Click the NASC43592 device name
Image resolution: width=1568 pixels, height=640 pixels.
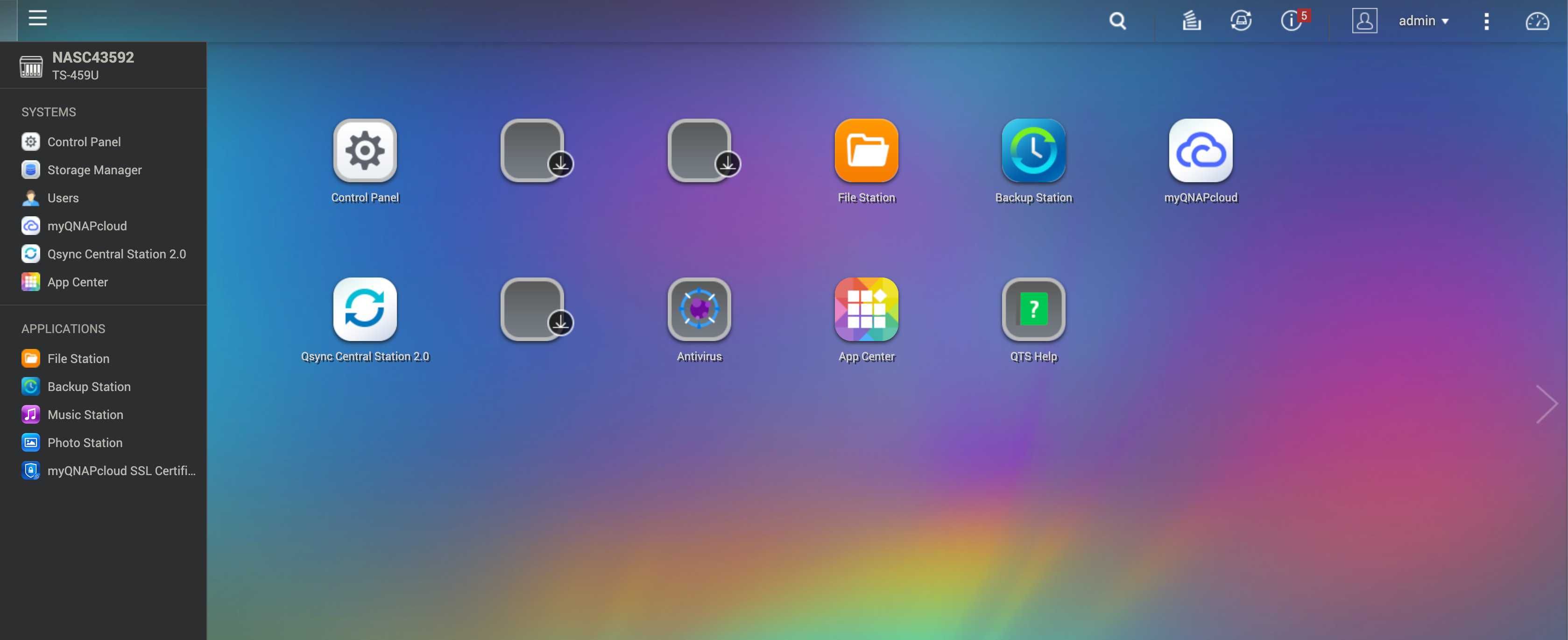(x=93, y=57)
